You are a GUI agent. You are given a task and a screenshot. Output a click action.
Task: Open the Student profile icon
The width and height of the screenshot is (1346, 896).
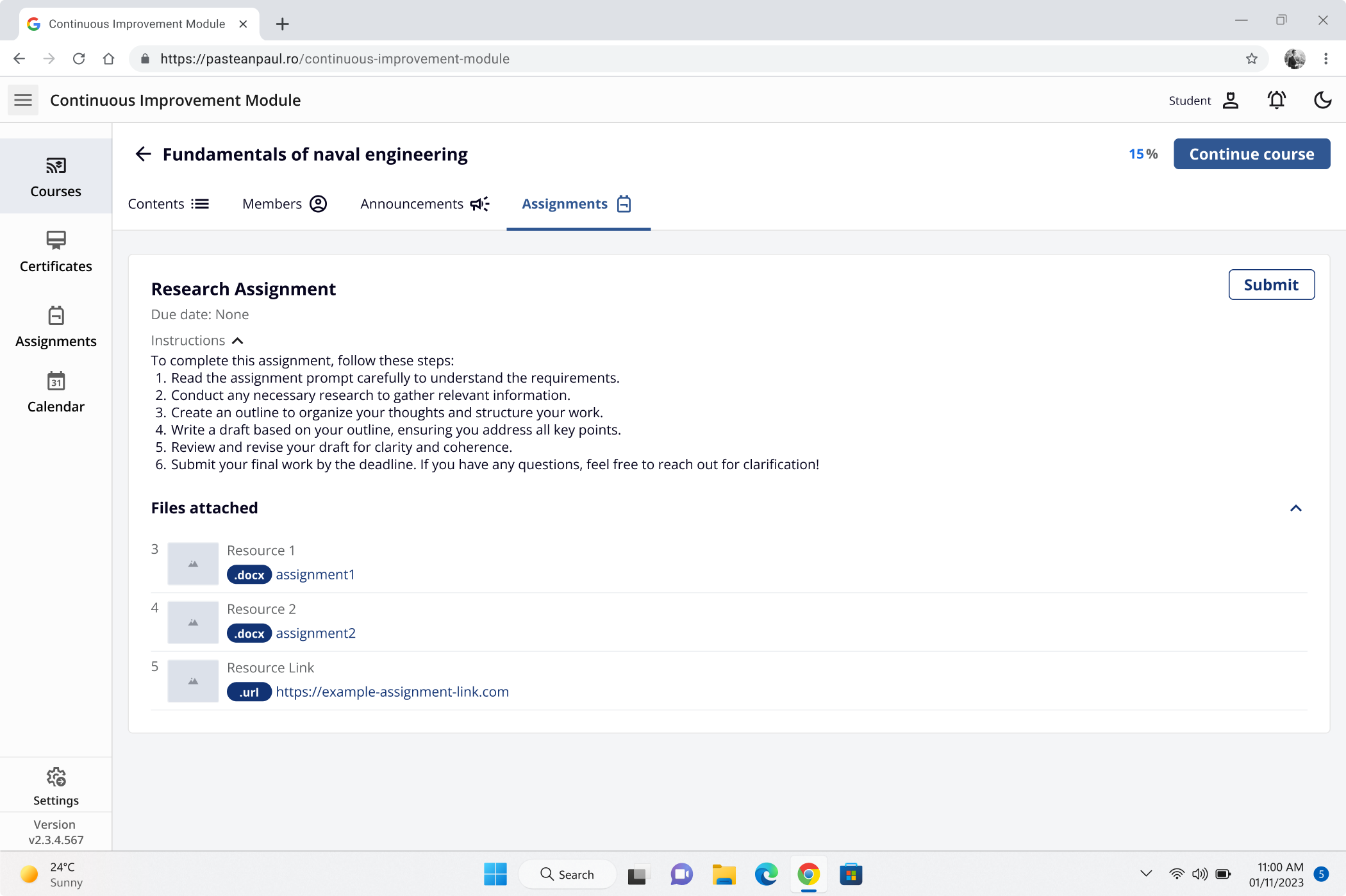(1230, 100)
